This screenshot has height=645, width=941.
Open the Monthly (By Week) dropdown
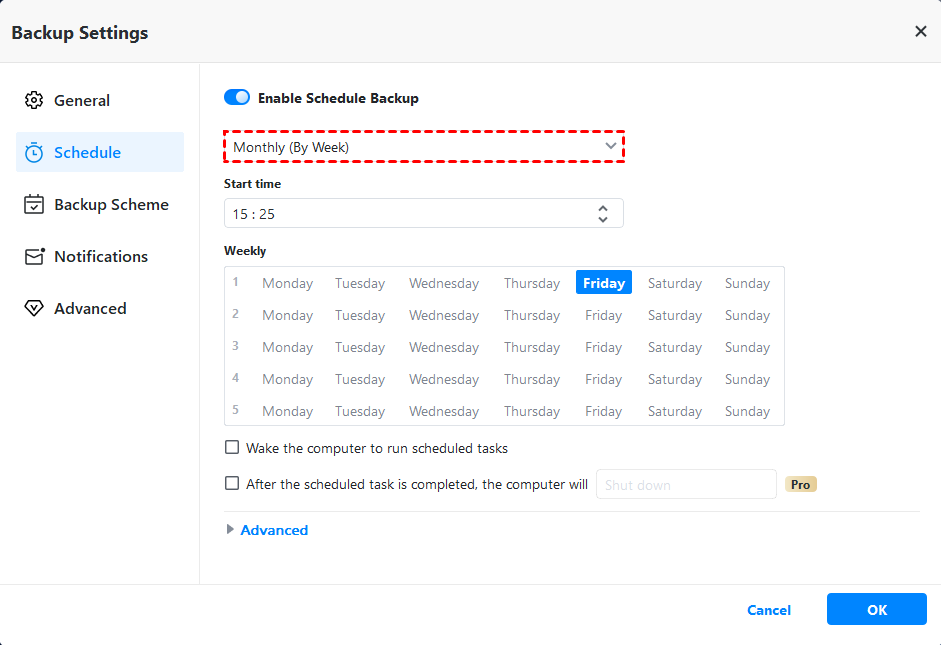coord(424,147)
